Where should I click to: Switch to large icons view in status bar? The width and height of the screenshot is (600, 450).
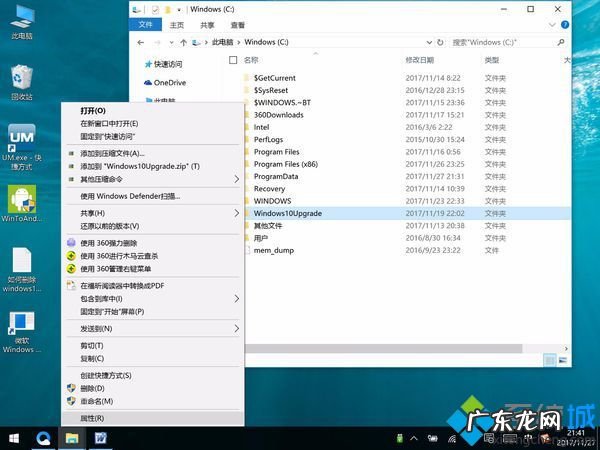pos(562,360)
